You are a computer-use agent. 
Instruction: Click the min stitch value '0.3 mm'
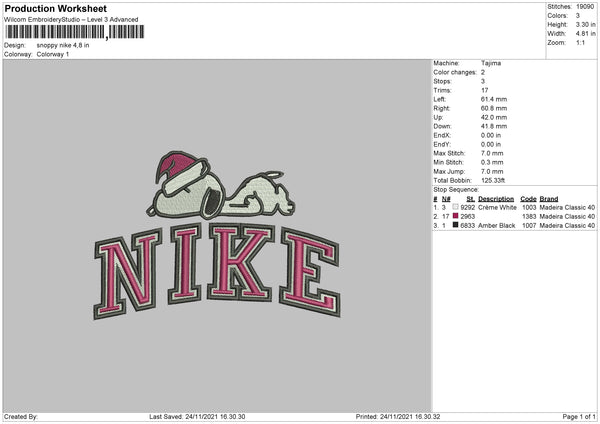point(492,162)
